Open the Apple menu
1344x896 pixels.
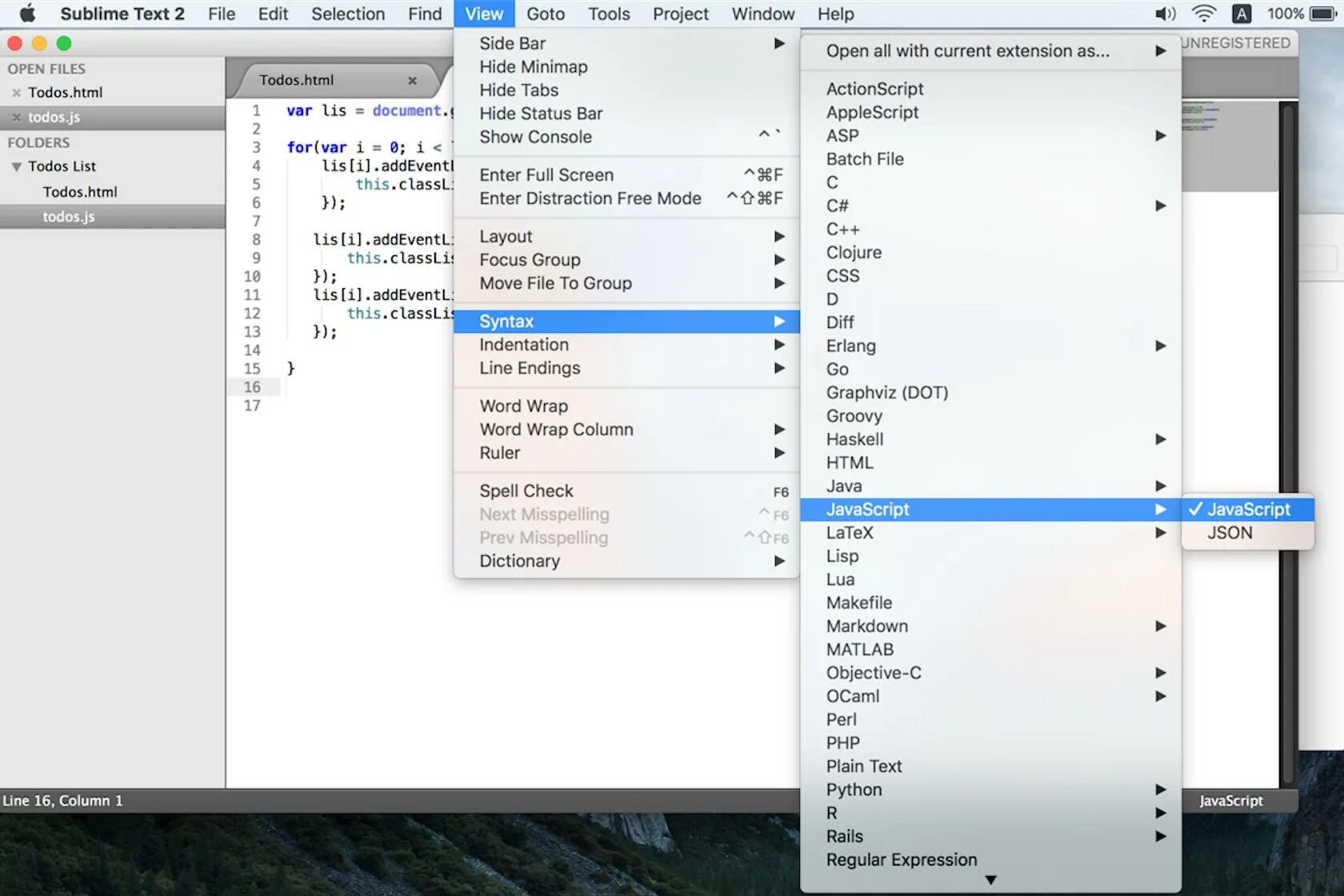27,14
